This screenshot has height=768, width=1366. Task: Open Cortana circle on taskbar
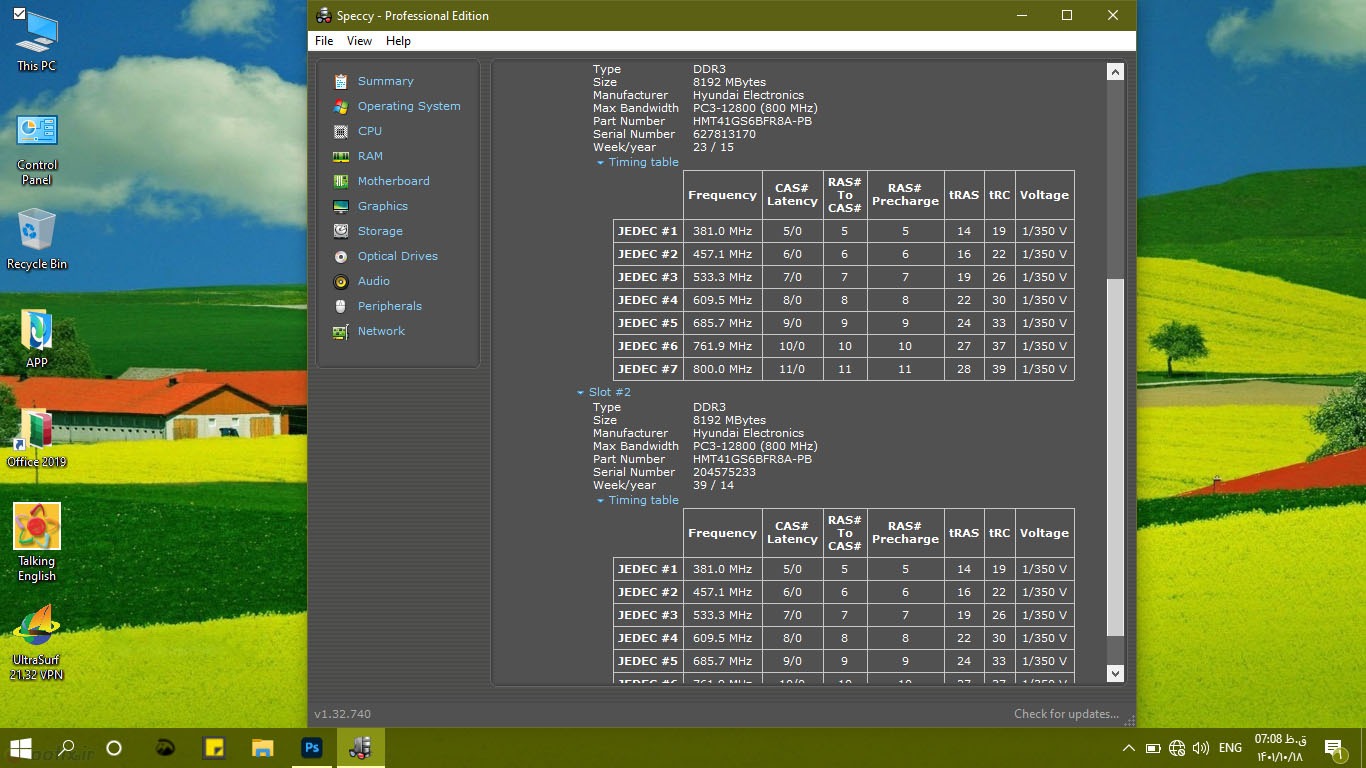(114, 748)
